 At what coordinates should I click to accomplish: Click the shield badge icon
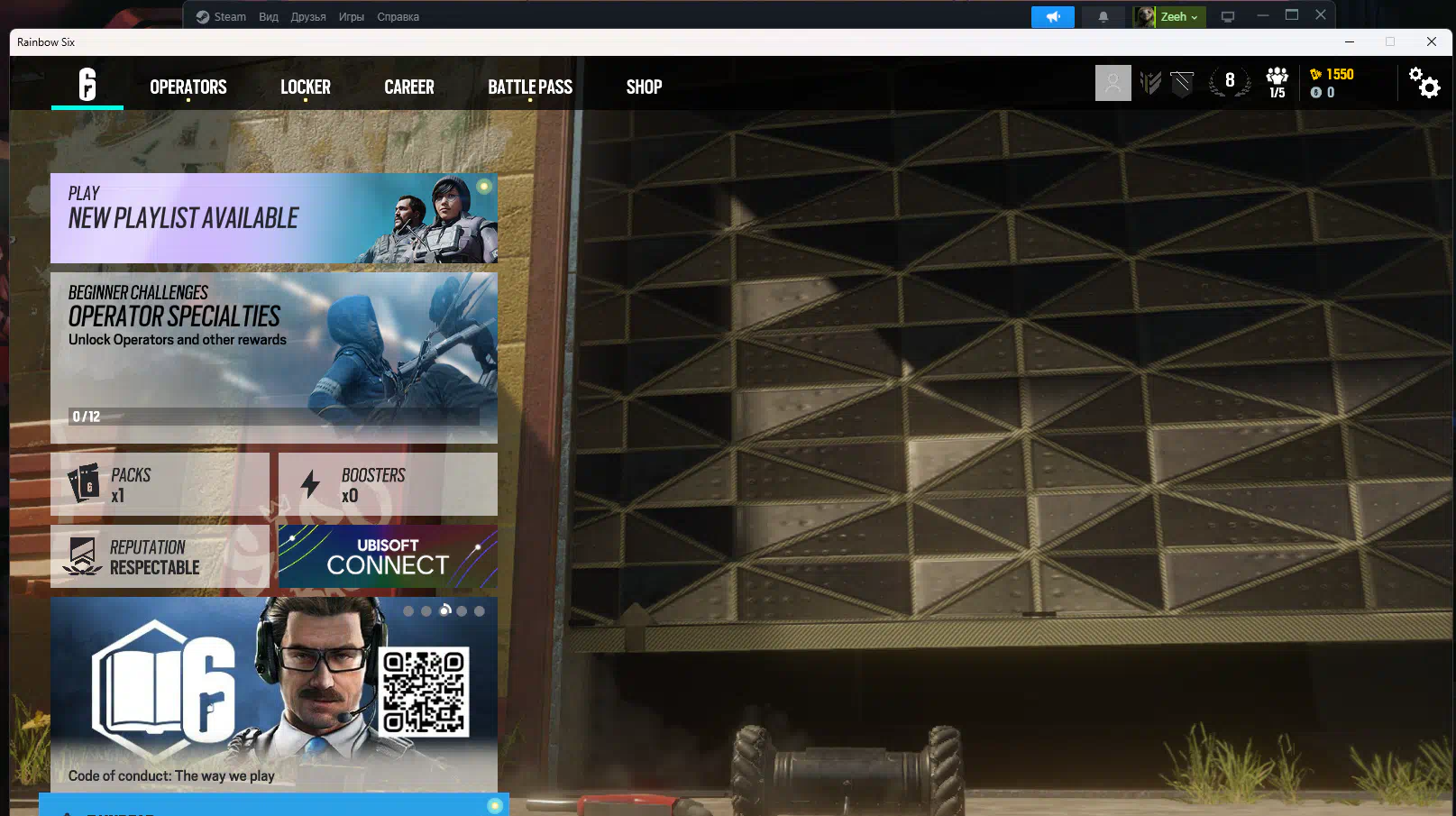1182,84
